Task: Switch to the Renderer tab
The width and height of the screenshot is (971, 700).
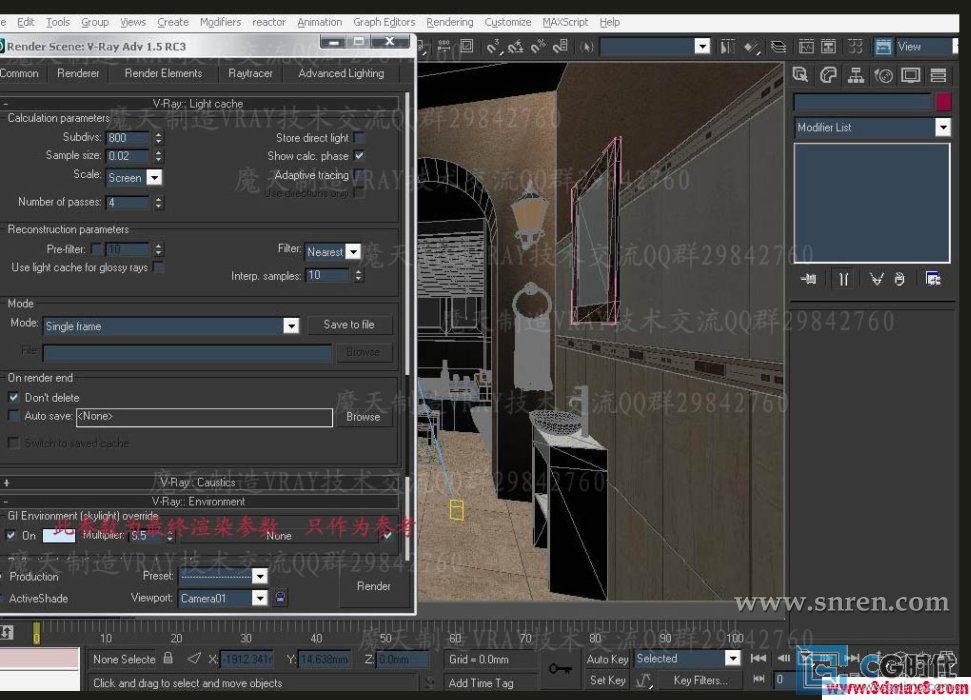Action: [x=78, y=73]
